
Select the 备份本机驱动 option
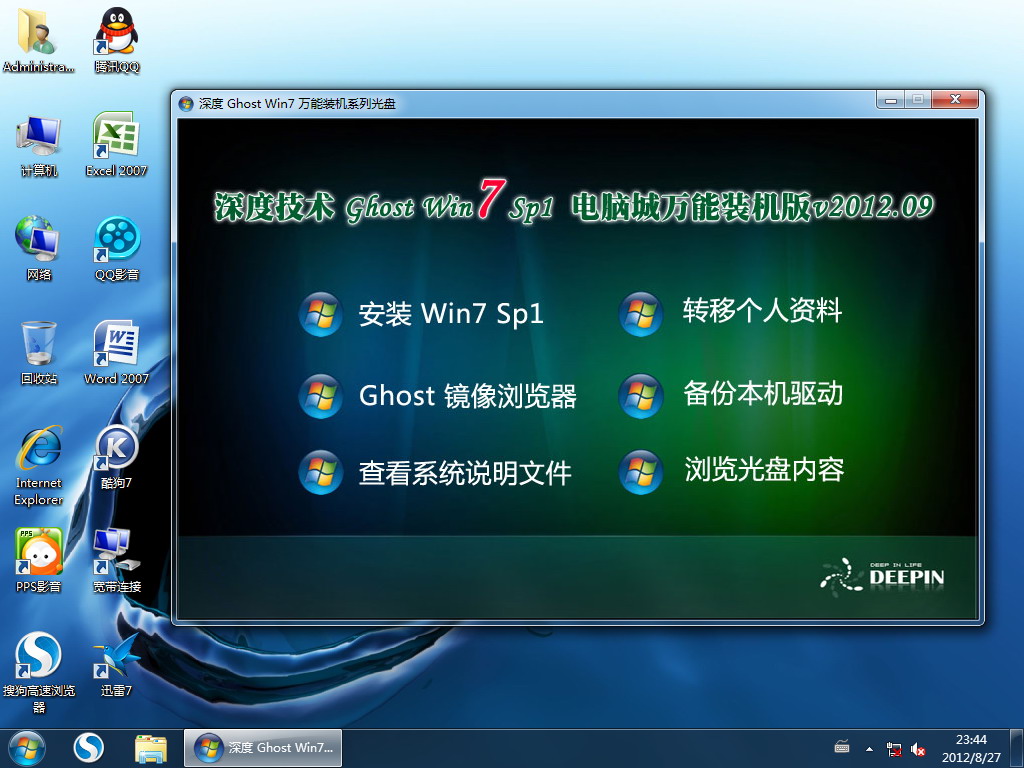(x=731, y=394)
